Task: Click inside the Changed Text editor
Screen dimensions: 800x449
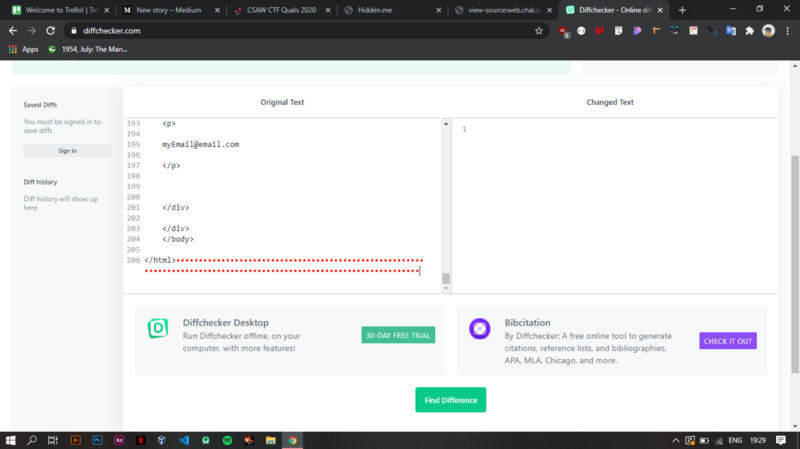Action: tap(615, 206)
